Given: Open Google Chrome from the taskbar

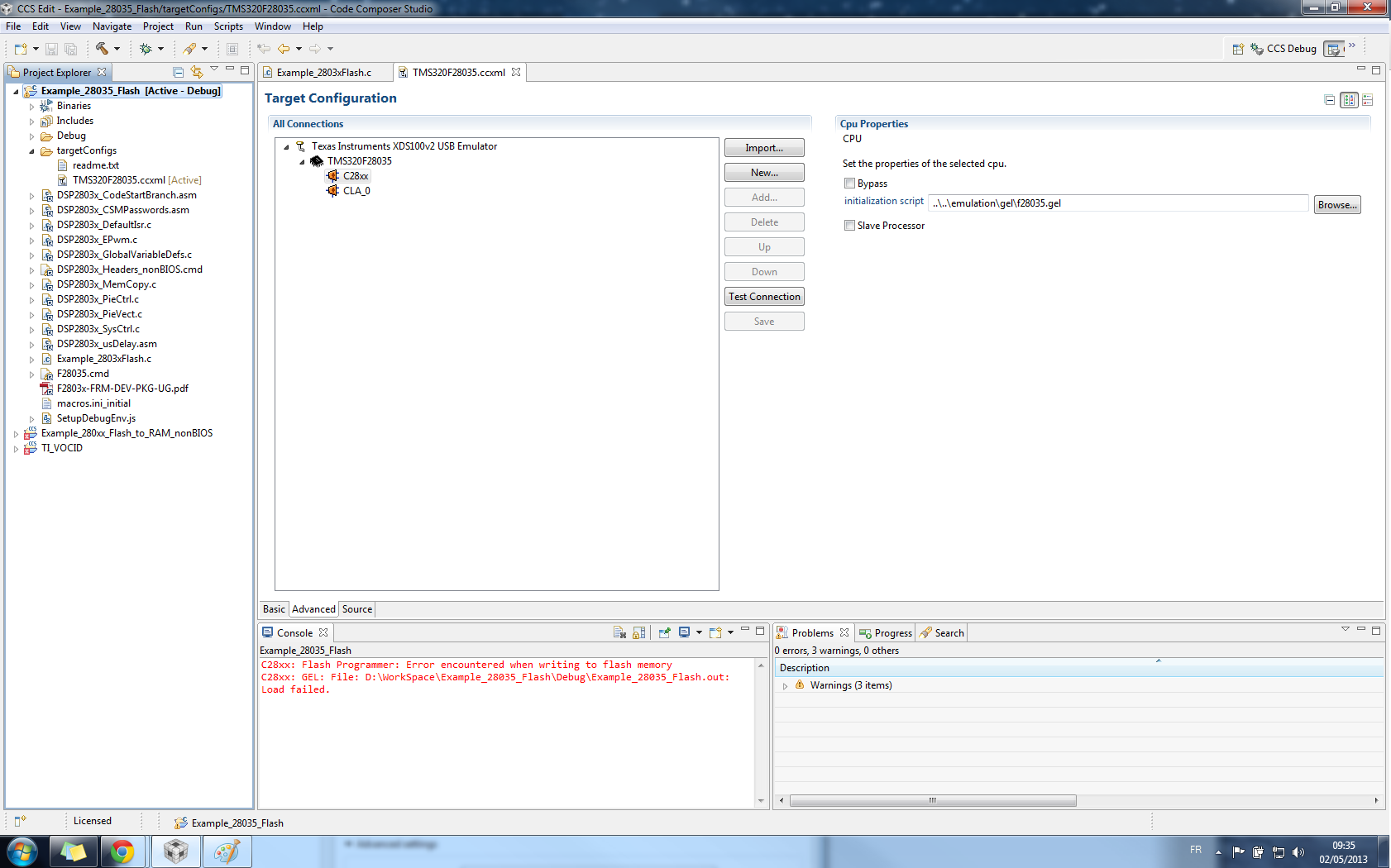Looking at the screenshot, I should pyautogui.click(x=122, y=851).
